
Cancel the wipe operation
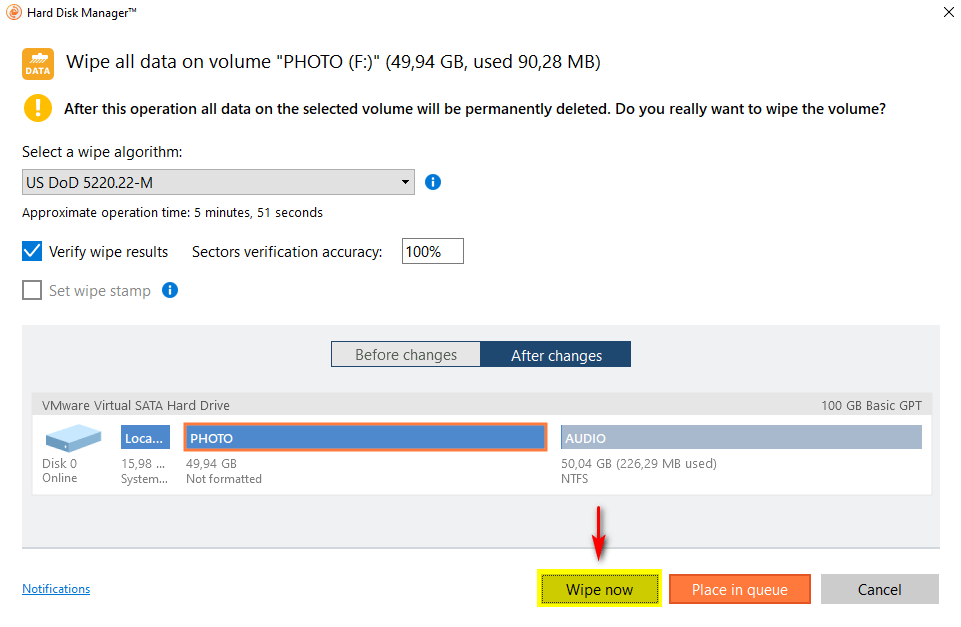tap(879, 589)
